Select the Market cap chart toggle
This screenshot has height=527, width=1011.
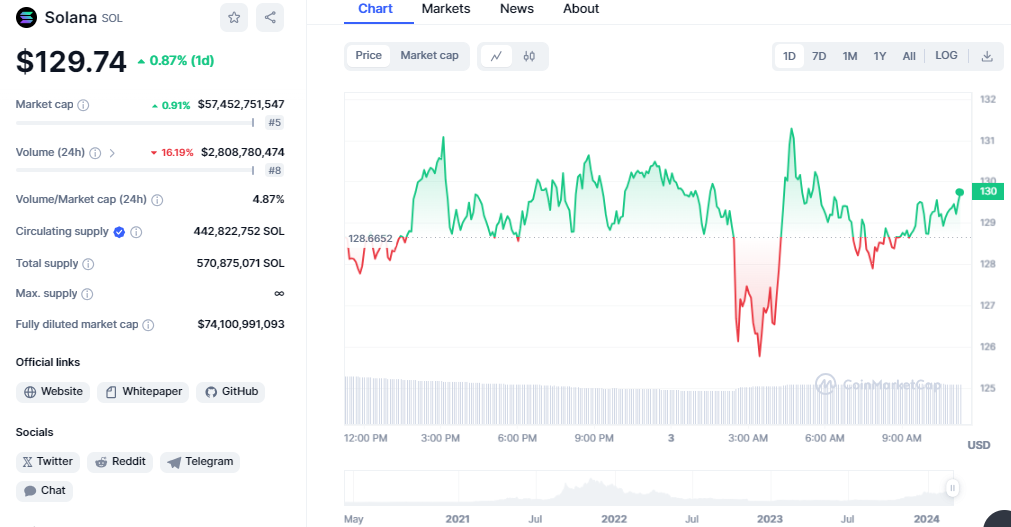point(429,56)
